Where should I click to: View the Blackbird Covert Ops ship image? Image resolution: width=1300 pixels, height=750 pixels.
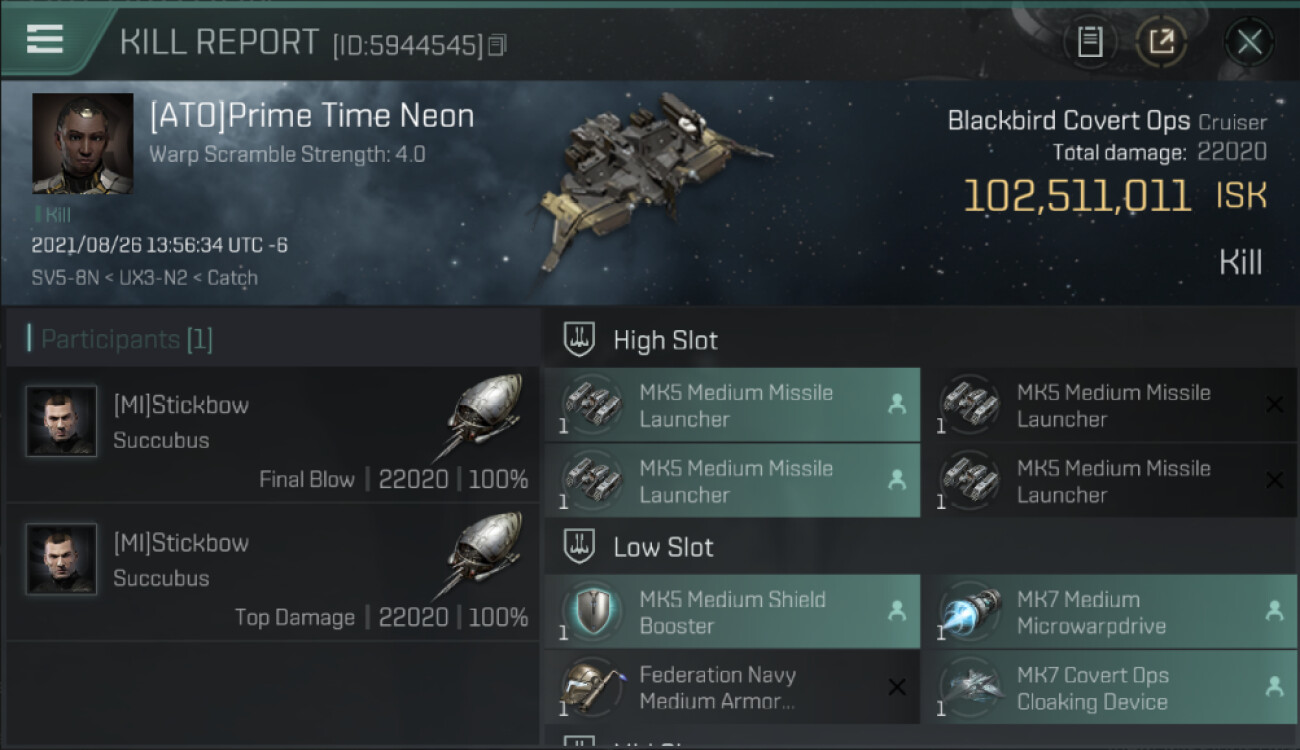652,180
